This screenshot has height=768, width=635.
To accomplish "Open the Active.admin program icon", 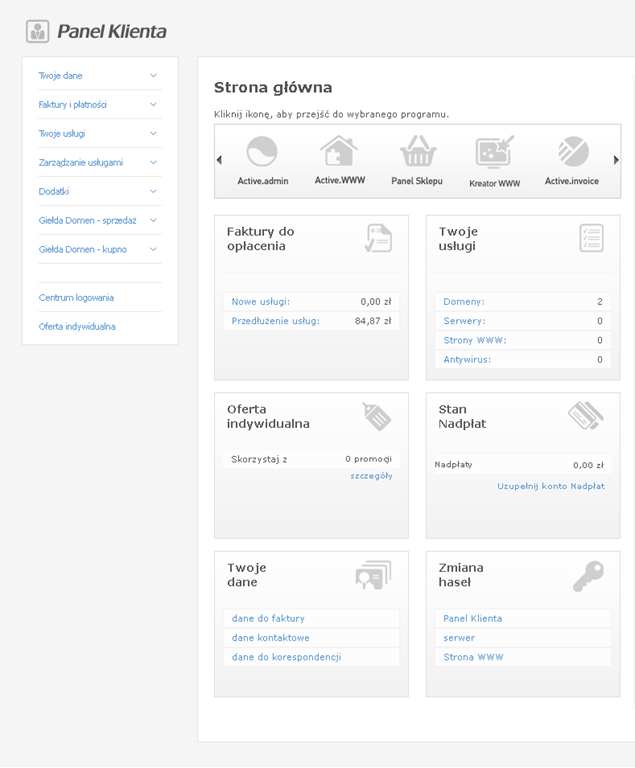I will (x=262, y=153).
